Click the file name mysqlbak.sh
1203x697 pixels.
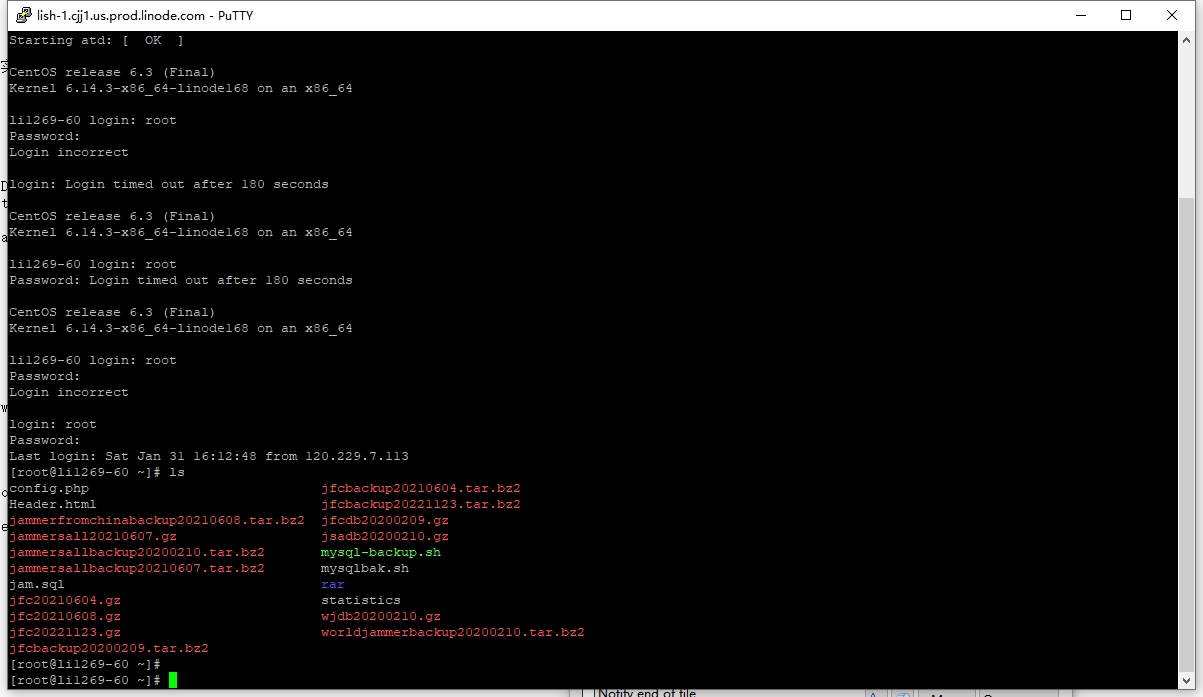click(365, 568)
